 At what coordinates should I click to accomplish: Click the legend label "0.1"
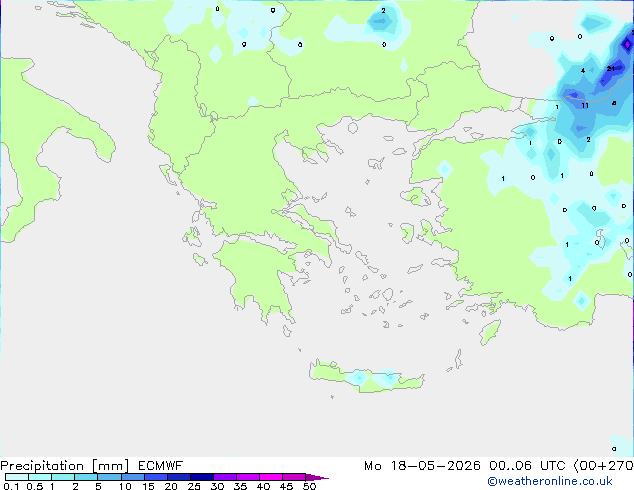point(11,486)
